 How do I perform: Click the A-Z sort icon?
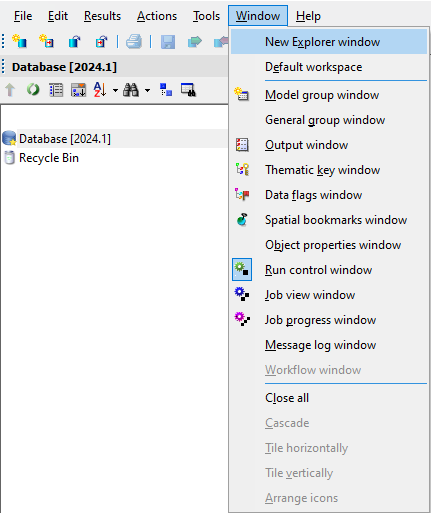pos(100,90)
